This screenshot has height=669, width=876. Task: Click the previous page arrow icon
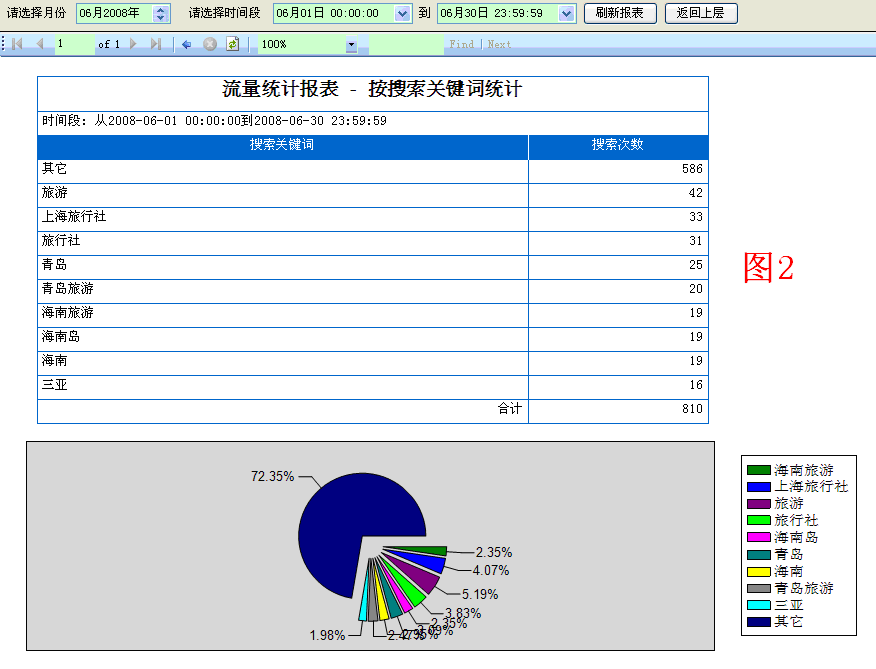click(40, 44)
